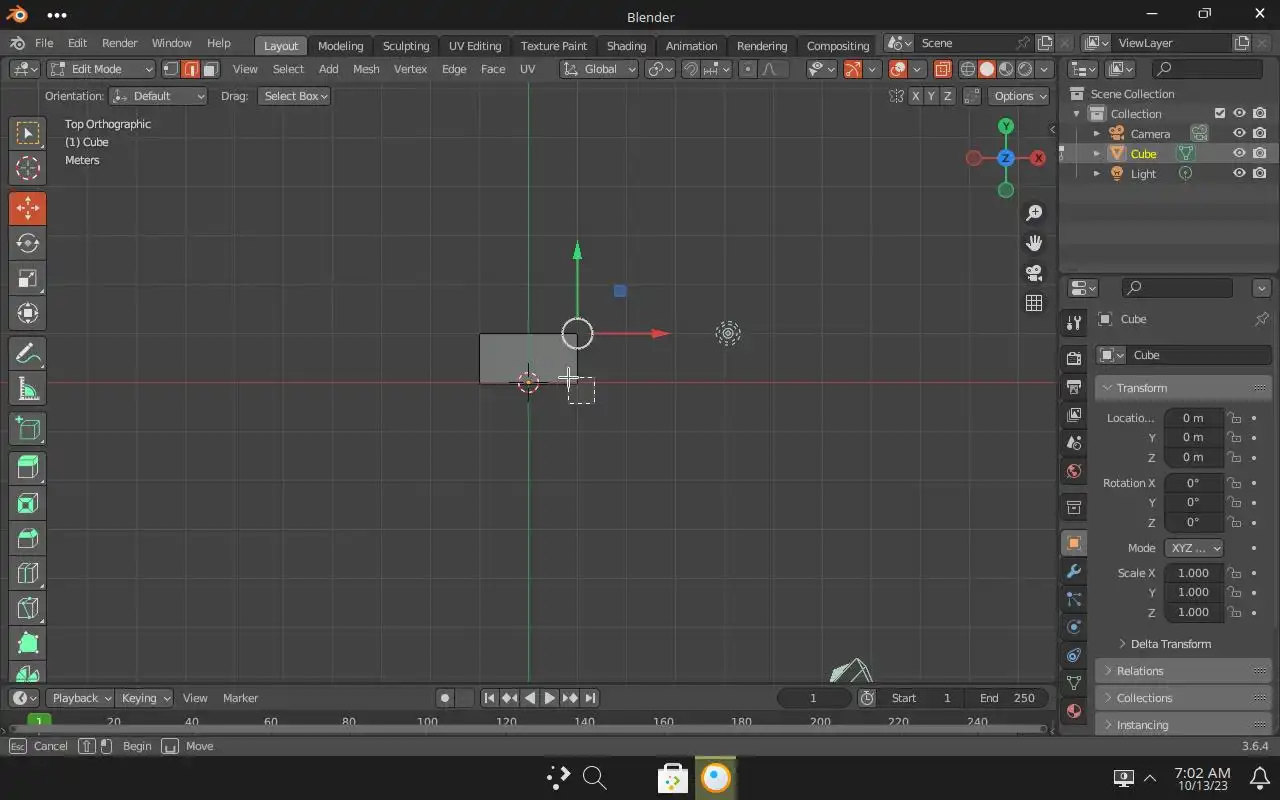
Task: Open the Render menu
Action: 119,43
